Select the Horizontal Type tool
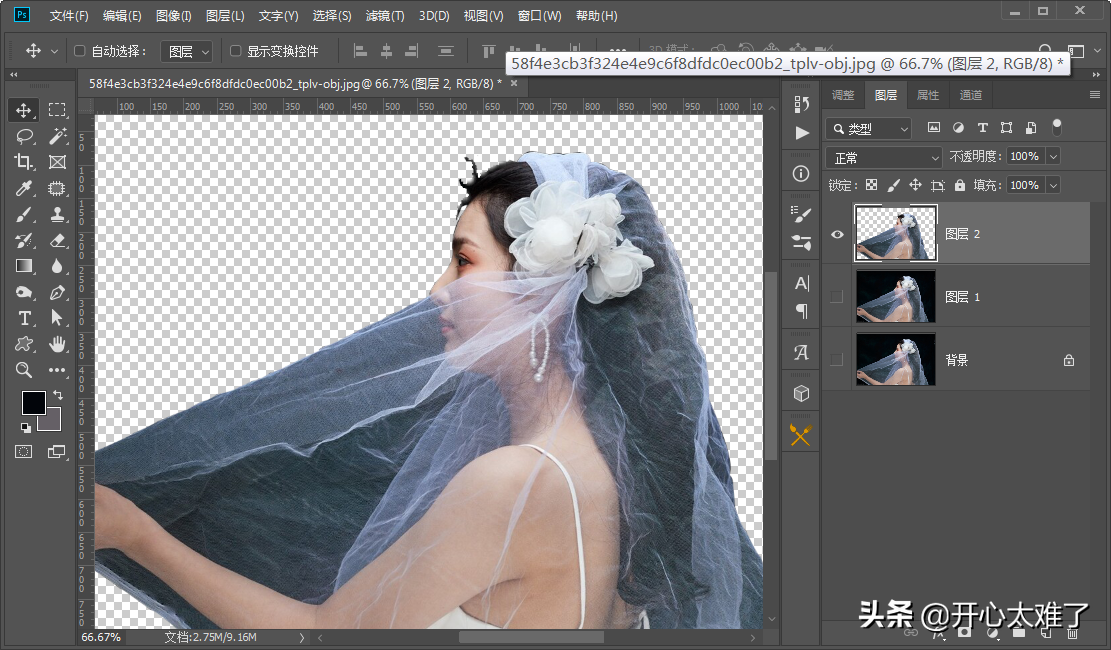The image size is (1111, 650). pyautogui.click(x=24, y=318)
